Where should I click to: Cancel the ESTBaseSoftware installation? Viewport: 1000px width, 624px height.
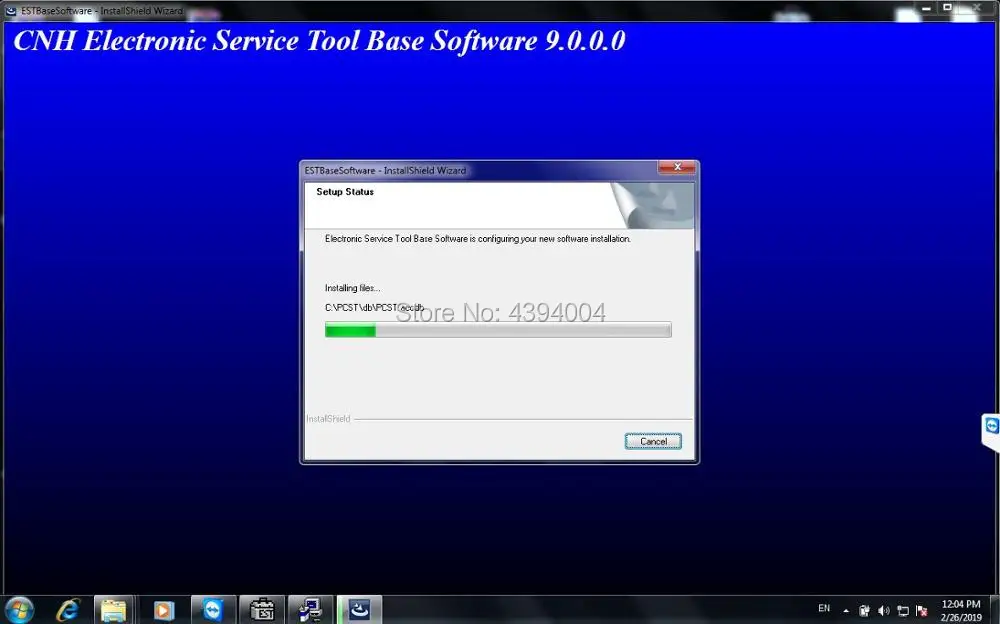pos(652,441)
